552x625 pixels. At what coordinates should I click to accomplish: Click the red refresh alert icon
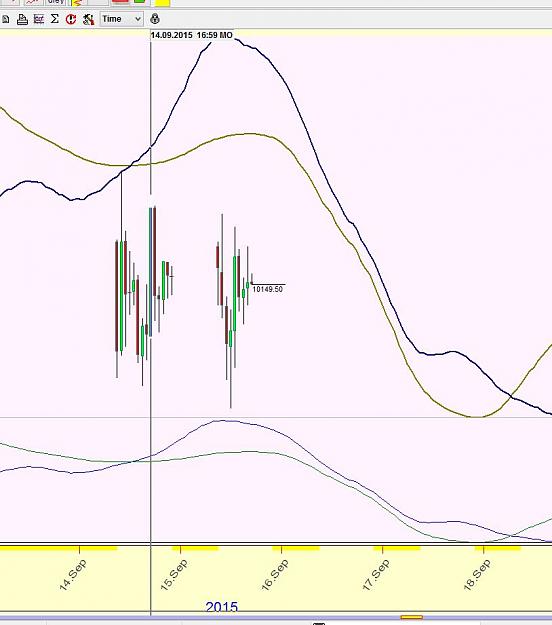pyautogui.click(x=71, y=19)
